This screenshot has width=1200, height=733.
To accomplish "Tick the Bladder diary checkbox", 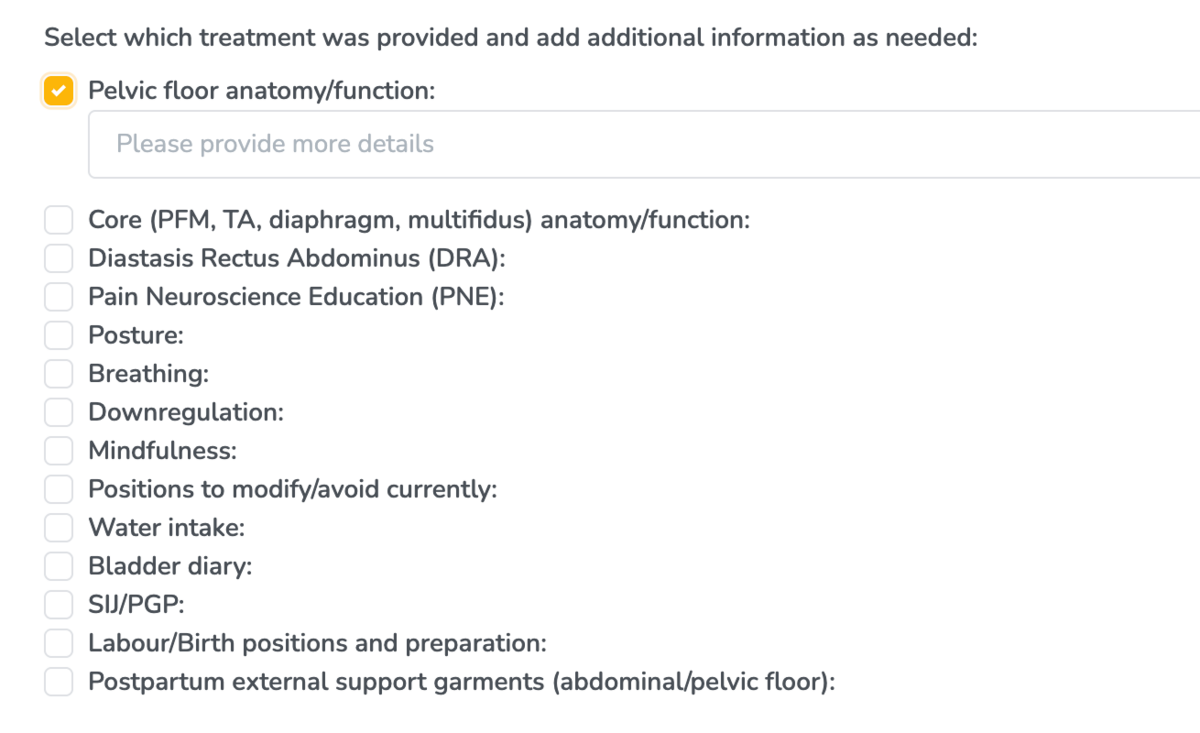I will pyautogui.click(x=57, y=565).
